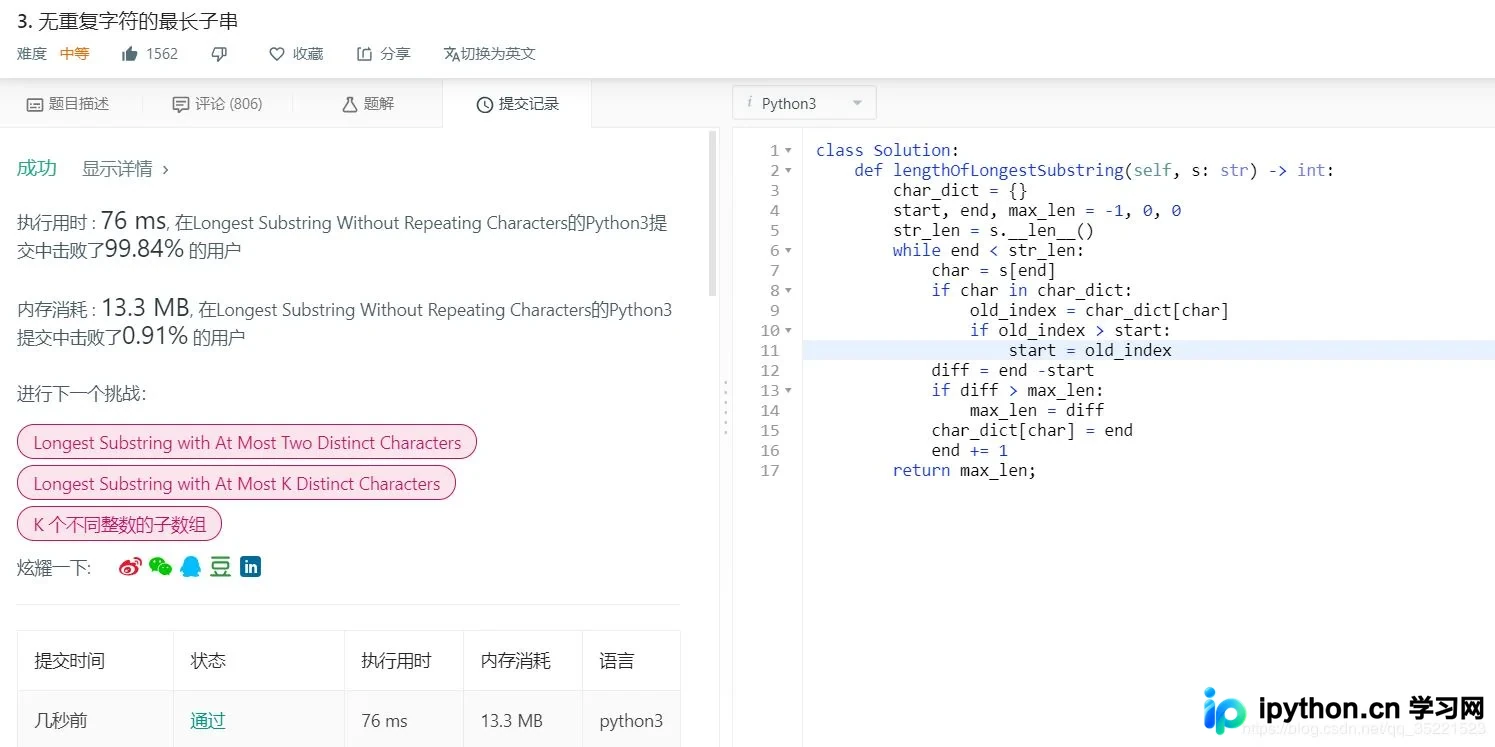
Task: Share result on Douban icon
Action: tap(220, 567)
